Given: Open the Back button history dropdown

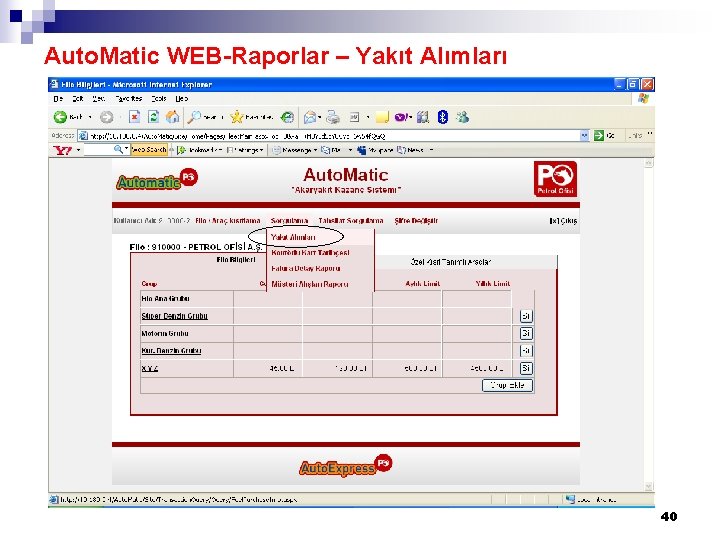Looking at the screenshot, I should 90,118.
